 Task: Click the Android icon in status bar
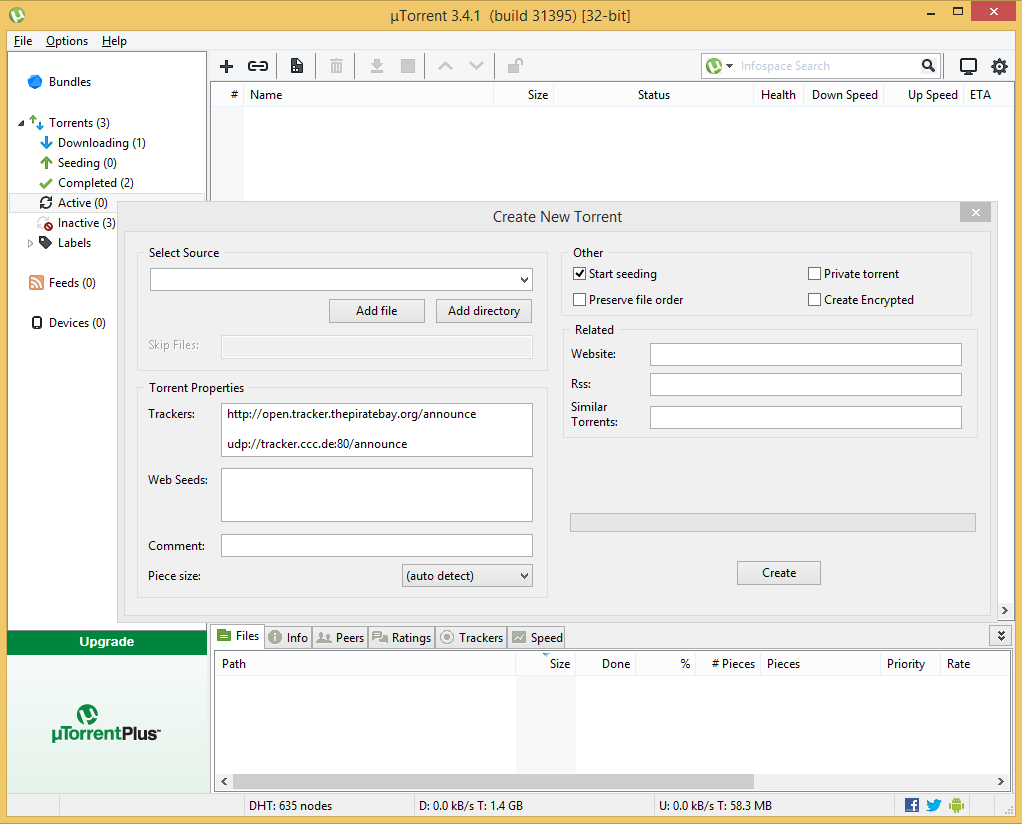point(956,805)
